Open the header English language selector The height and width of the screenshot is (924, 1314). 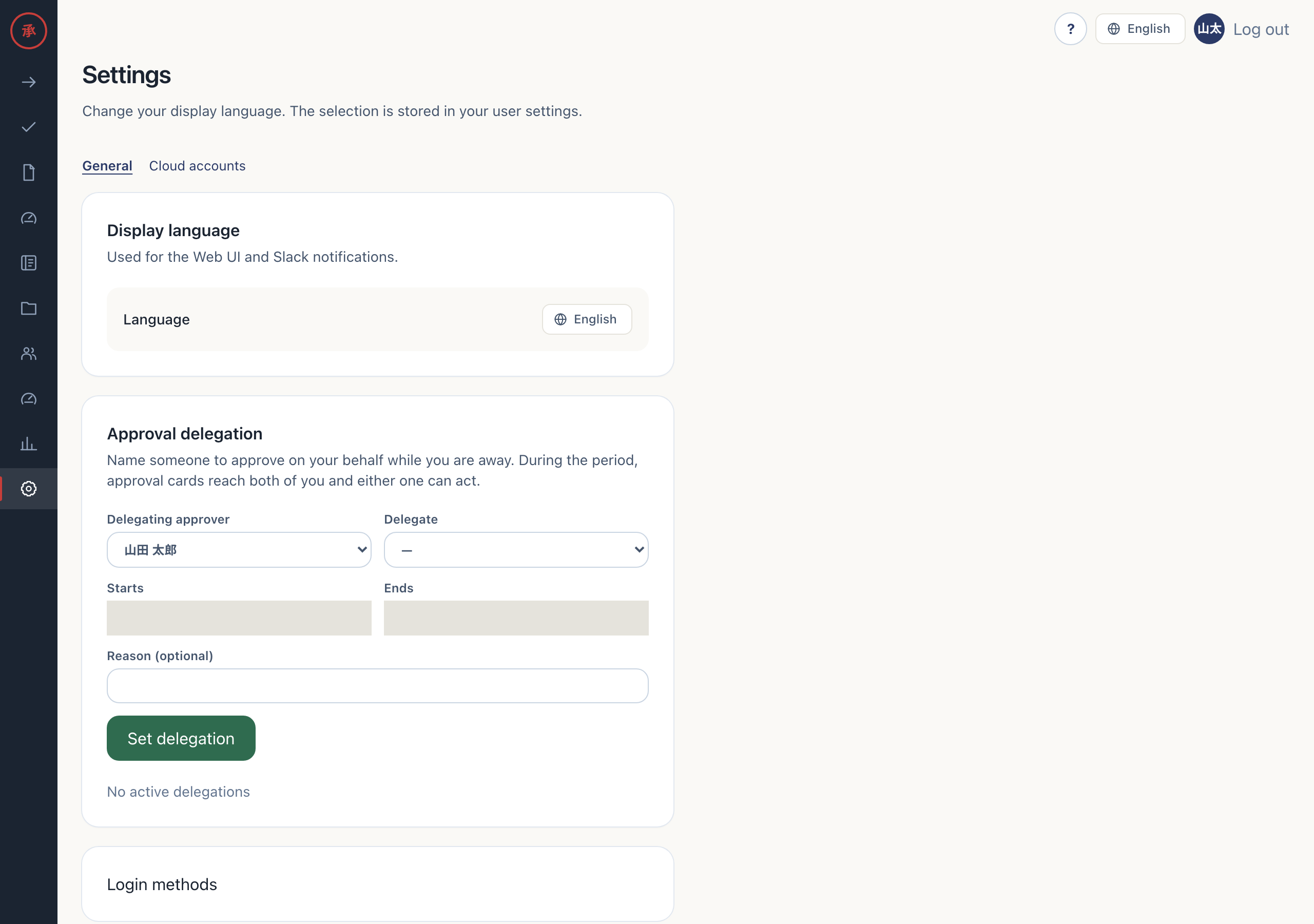1140,29
